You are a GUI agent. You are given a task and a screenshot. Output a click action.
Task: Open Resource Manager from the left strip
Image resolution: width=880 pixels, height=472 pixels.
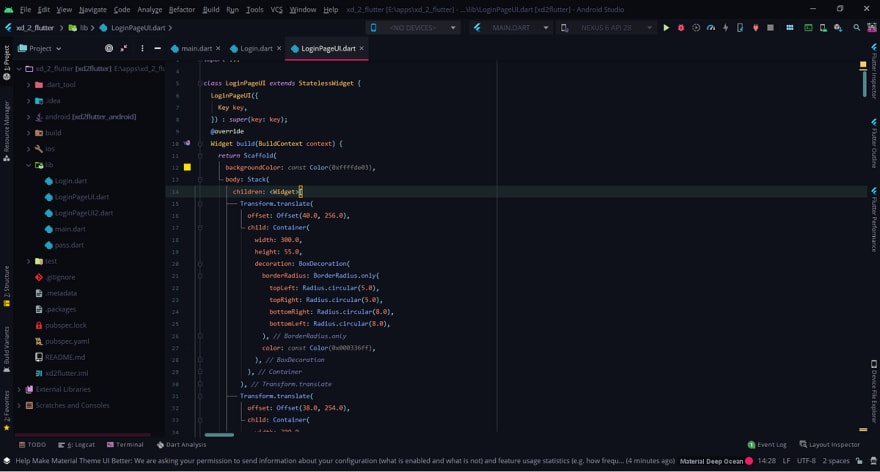(6, 131)
